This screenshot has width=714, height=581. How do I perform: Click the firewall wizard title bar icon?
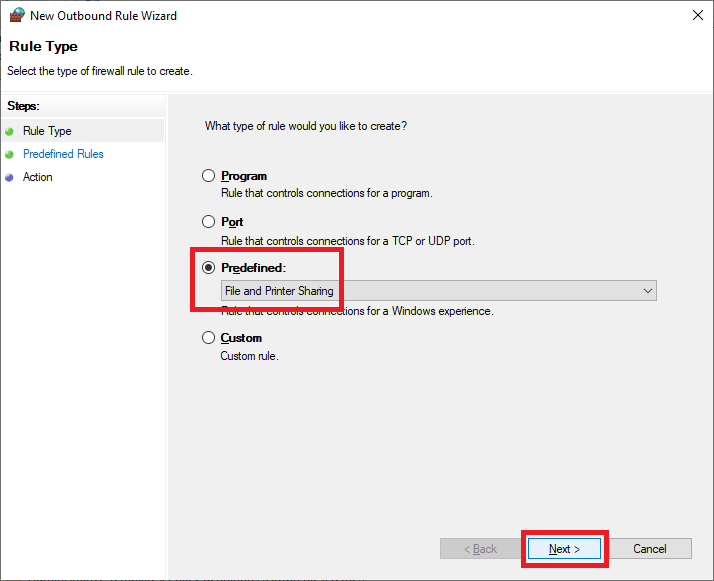pyautogui.click(x=16, y=15)
